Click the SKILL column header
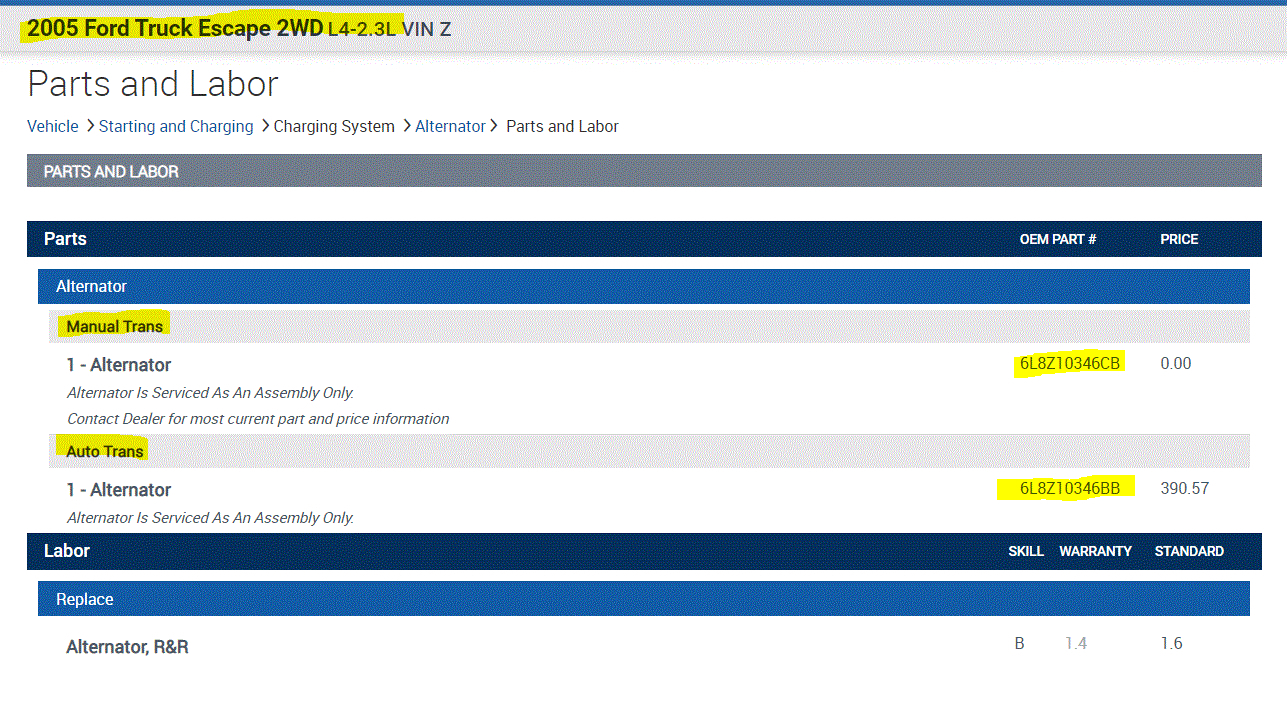This screenshot has width=1287, height=716. click(1026, 551)
